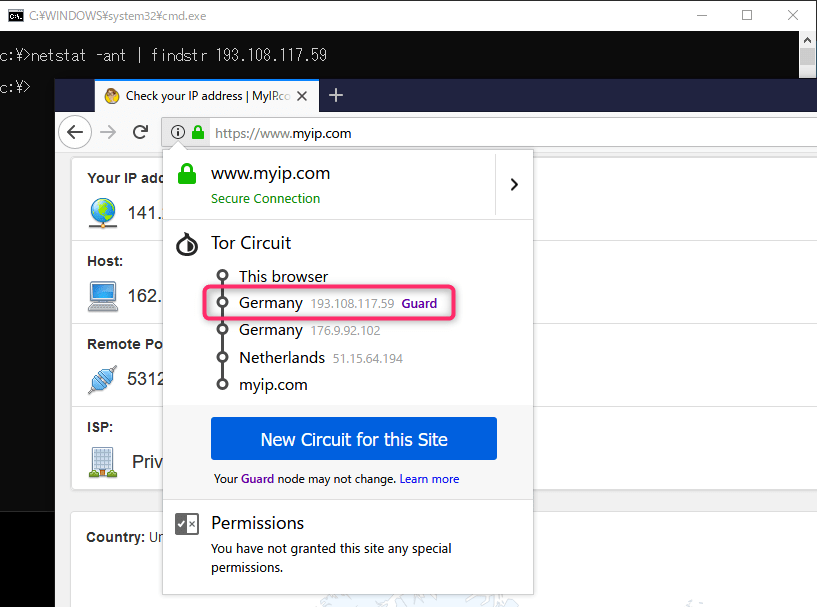Click the tab's MyIP favicon
817x607 pixels.
pyautogui.click(x=112, y=96)
